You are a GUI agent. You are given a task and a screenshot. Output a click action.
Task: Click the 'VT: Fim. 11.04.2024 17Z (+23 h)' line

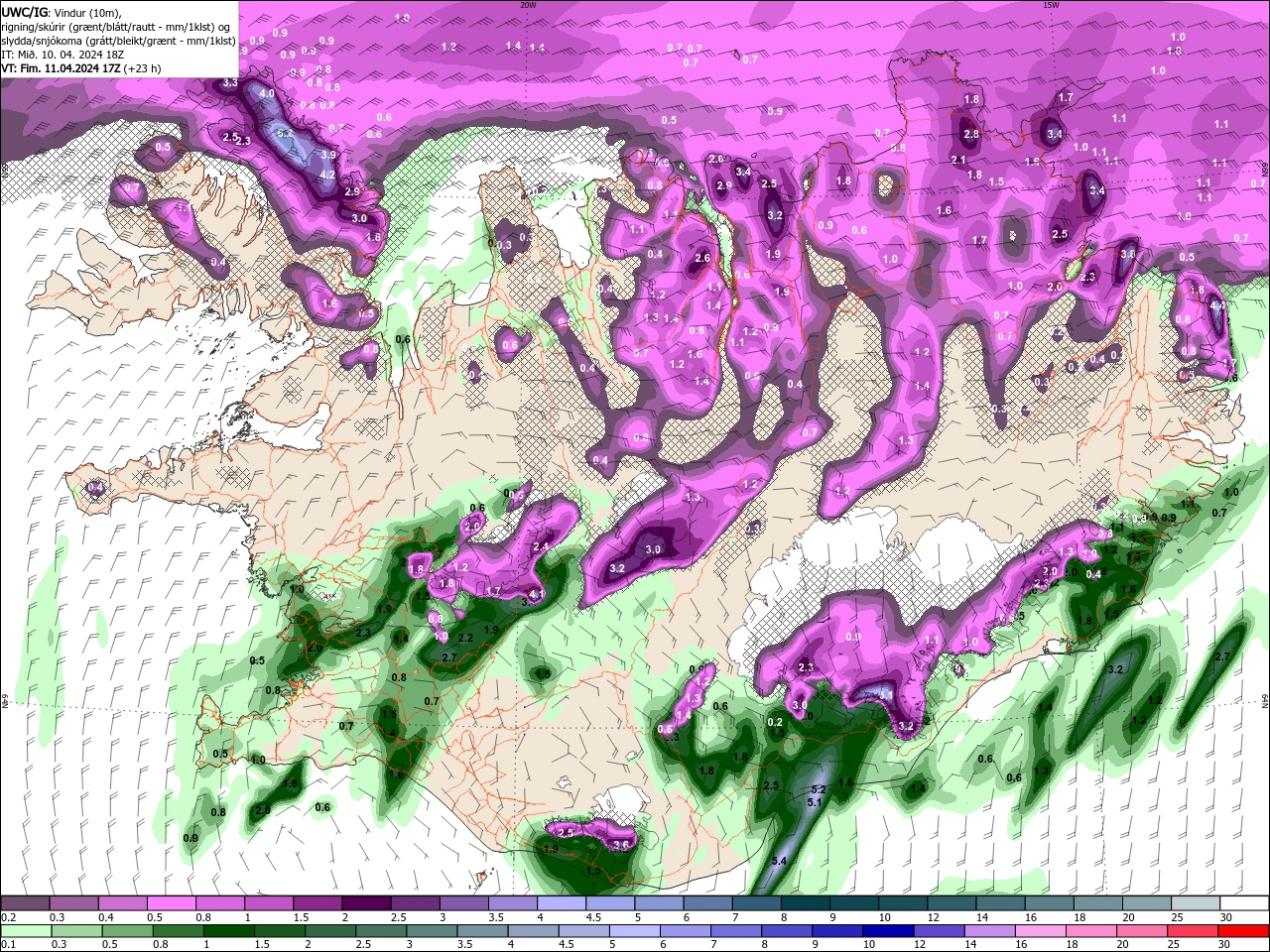pos(81,68)
